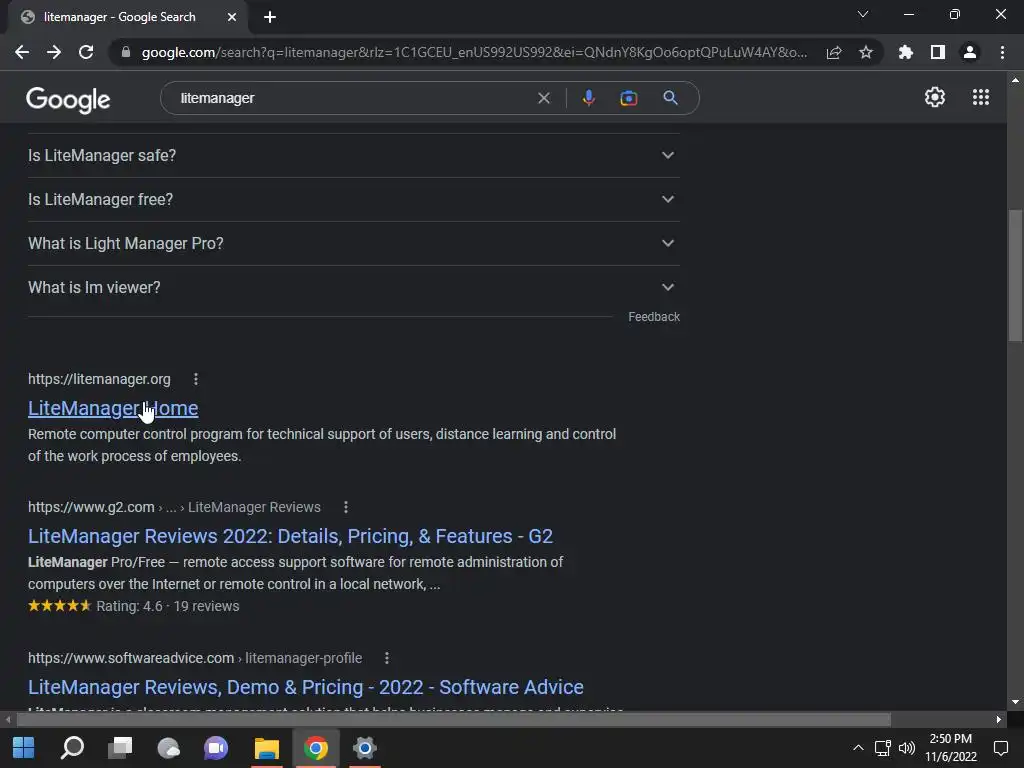
Task: Open the chat app on the taskbar
Action: coord(216,748)
